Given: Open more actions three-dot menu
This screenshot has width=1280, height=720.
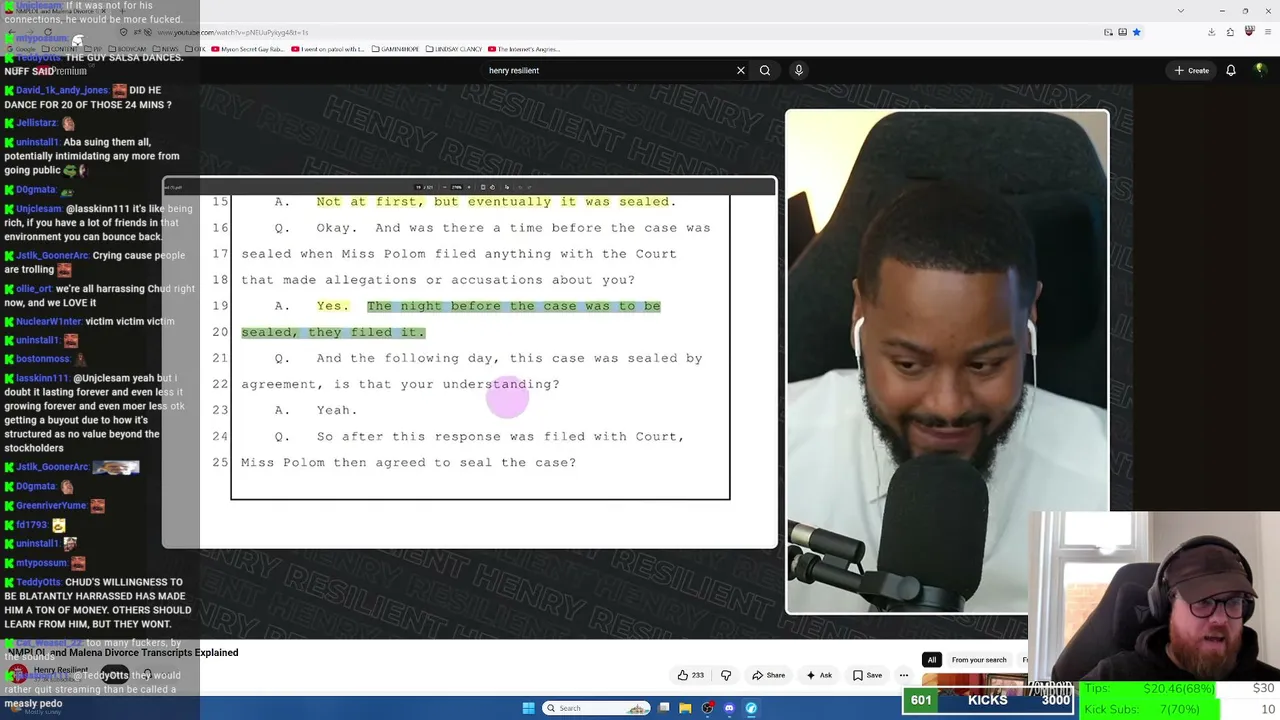Looking at the screenshot, I should tap(903, 675).
